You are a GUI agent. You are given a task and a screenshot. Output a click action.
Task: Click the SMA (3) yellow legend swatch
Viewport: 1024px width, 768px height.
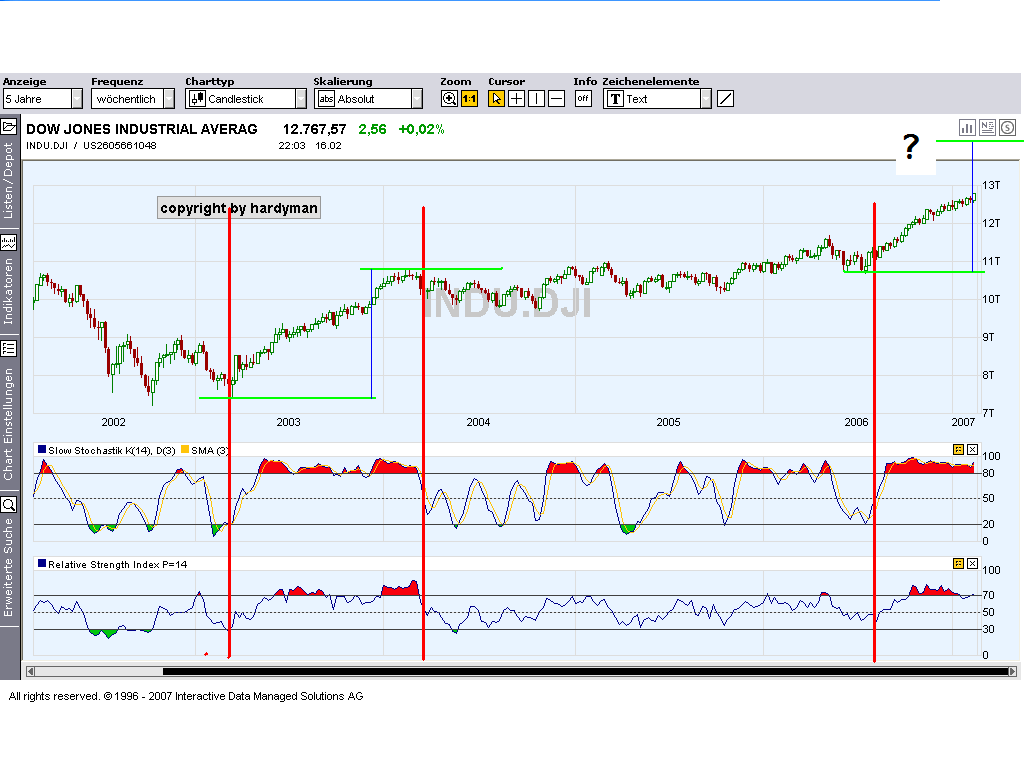tap(185, 449)
